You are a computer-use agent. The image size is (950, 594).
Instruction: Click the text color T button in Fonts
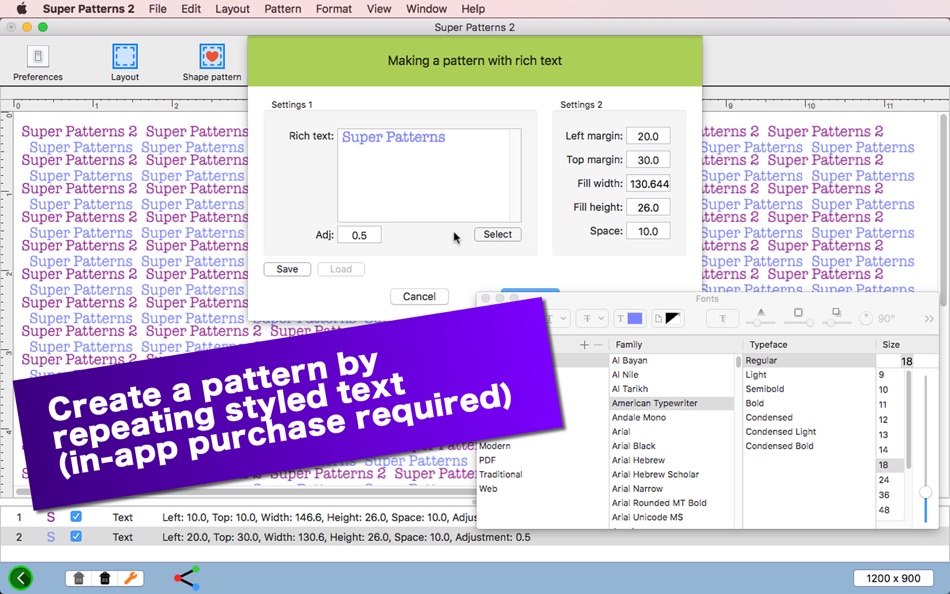click(629, 318)
